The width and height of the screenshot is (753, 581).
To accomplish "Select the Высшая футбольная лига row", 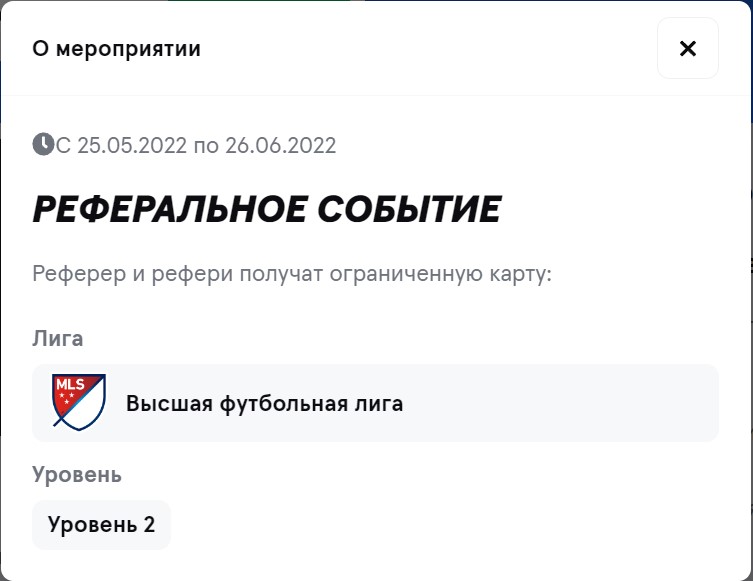I will [x=375, y=403].
